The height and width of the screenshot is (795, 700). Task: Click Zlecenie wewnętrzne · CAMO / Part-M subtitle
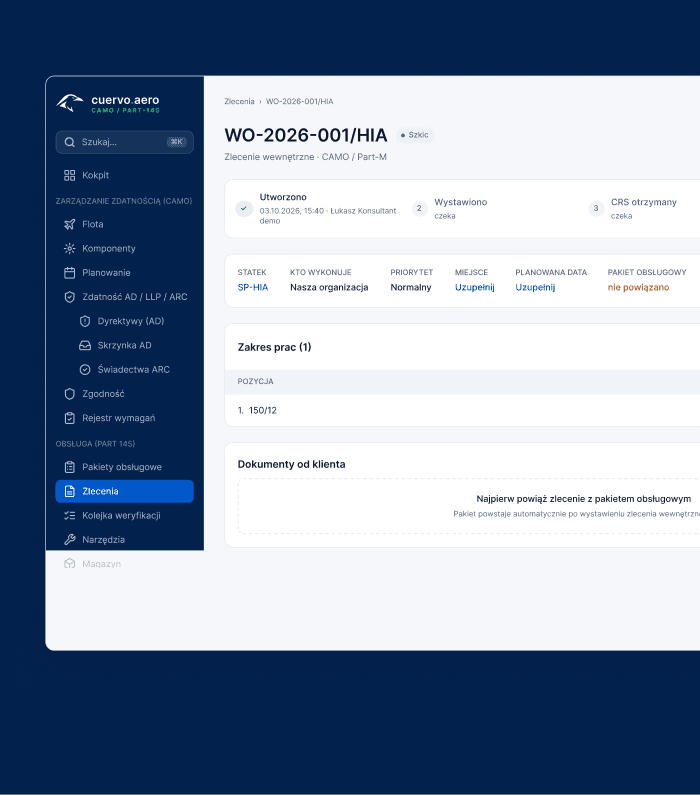tap(305, 157)
